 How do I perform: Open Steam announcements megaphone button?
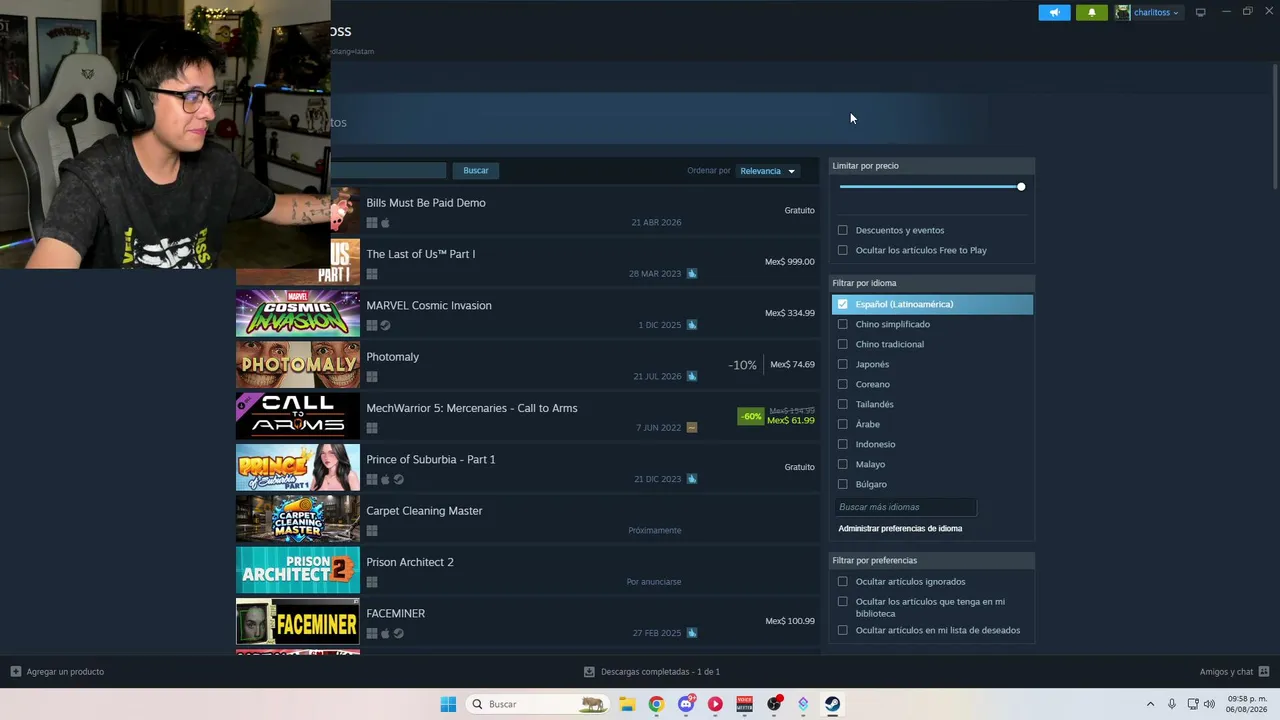click(x=1054, y=12)
